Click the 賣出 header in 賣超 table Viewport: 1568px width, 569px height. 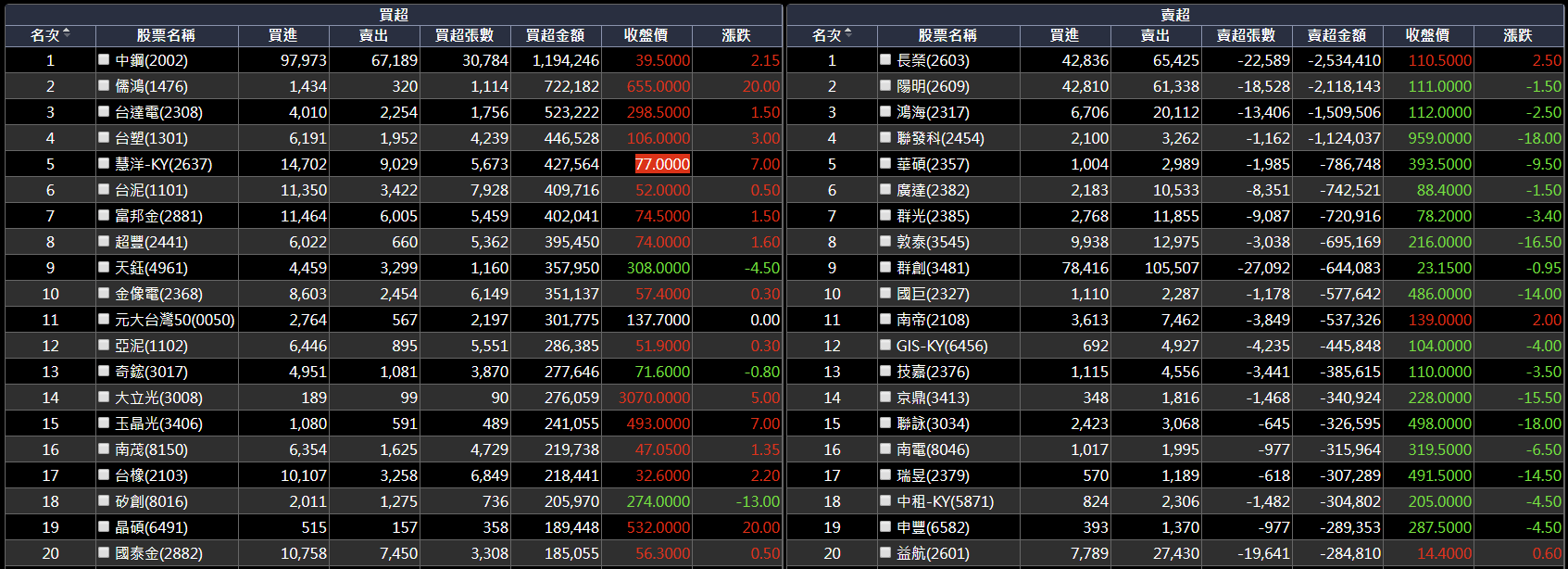[1156, 35]
